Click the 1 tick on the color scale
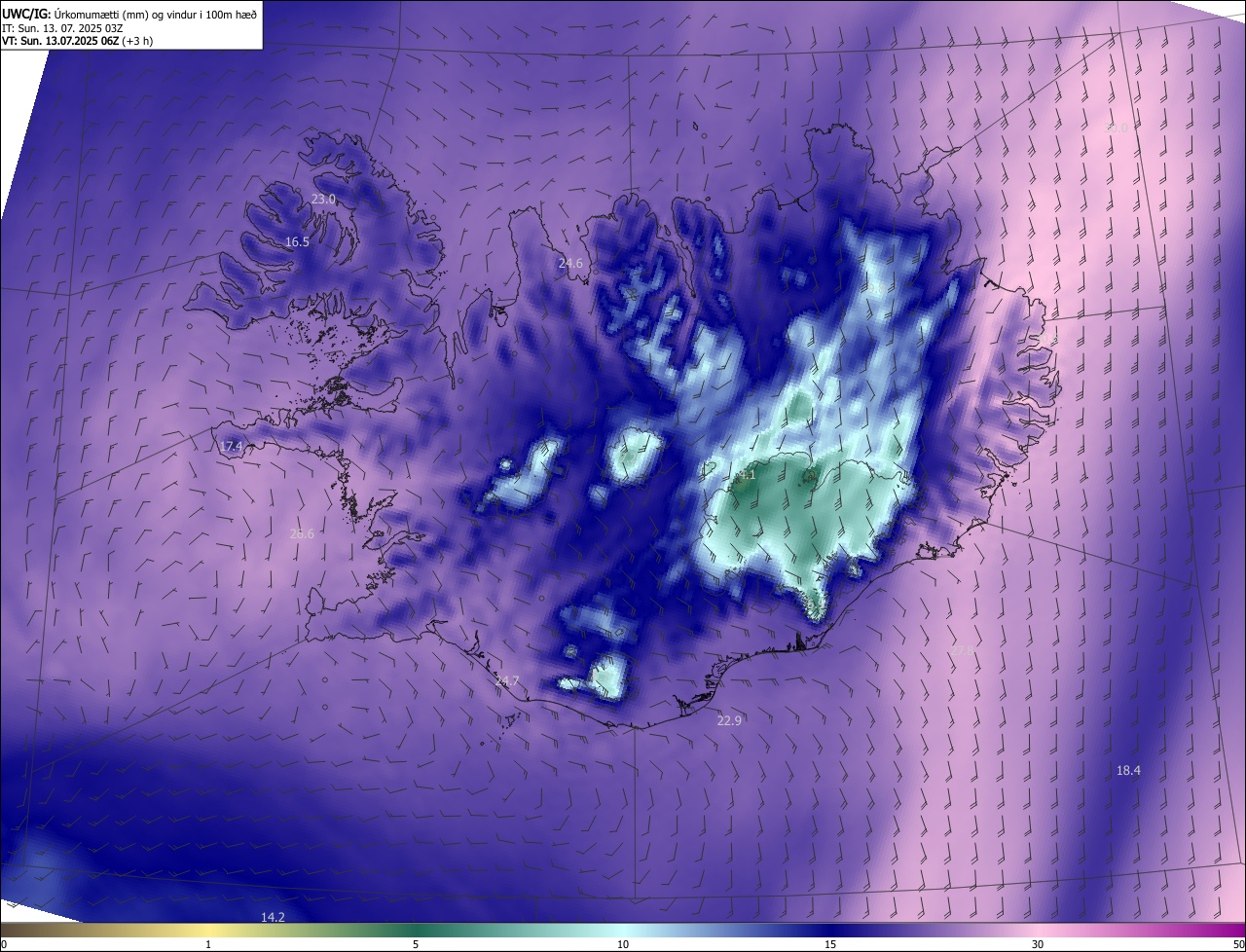1246x952 pixels. click(x=208, y=944)
